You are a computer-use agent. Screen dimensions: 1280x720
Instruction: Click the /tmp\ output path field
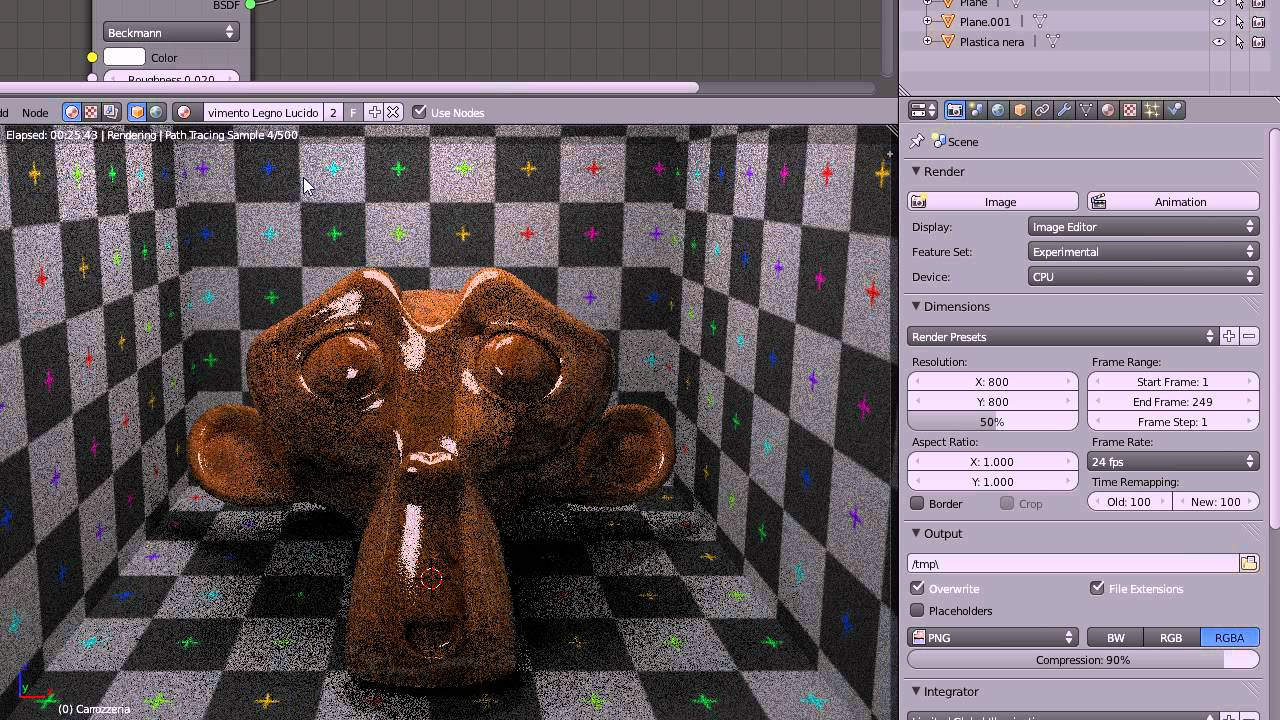(x=1073, y=564)
